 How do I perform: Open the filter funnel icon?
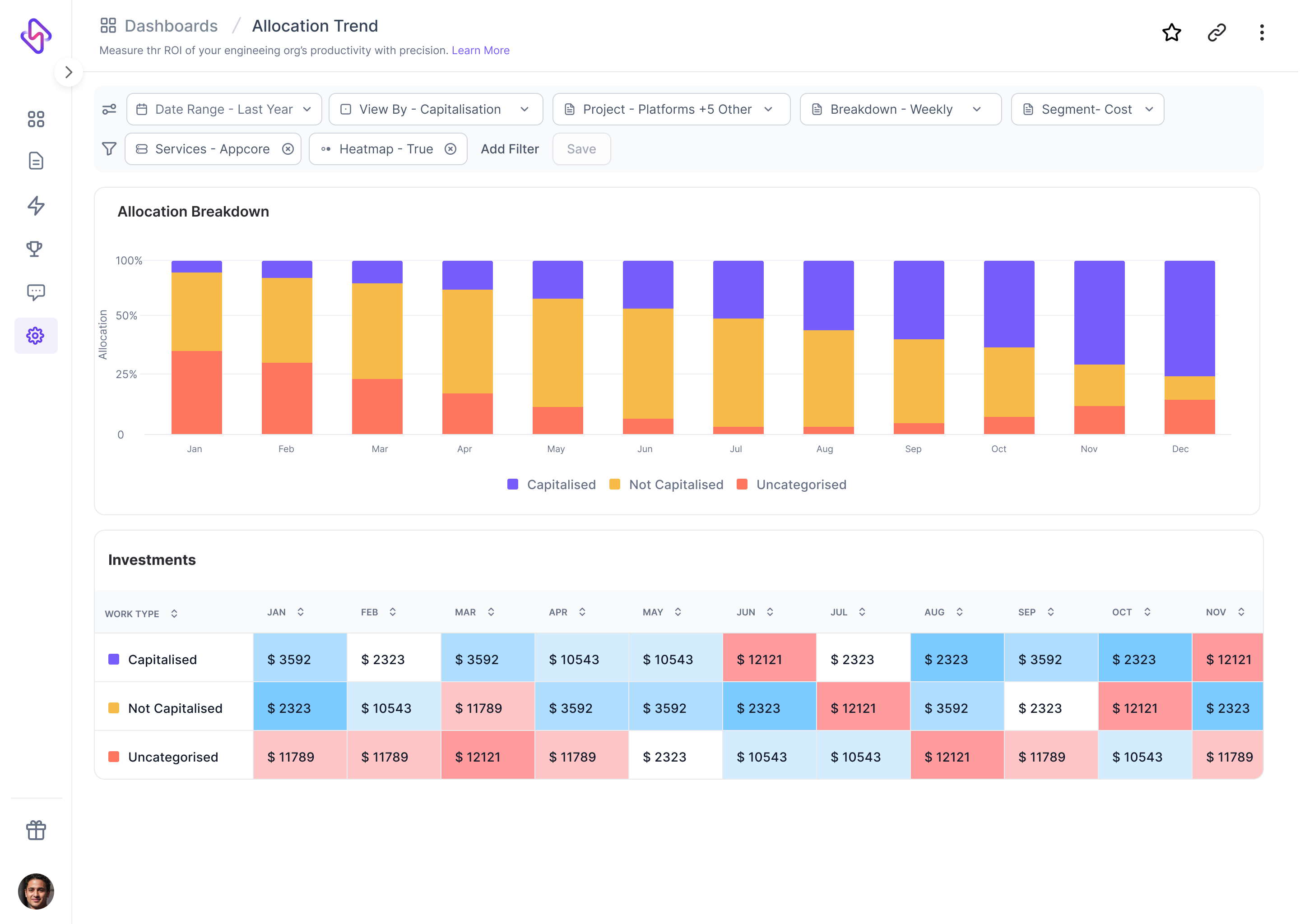[x=109, y=148]
